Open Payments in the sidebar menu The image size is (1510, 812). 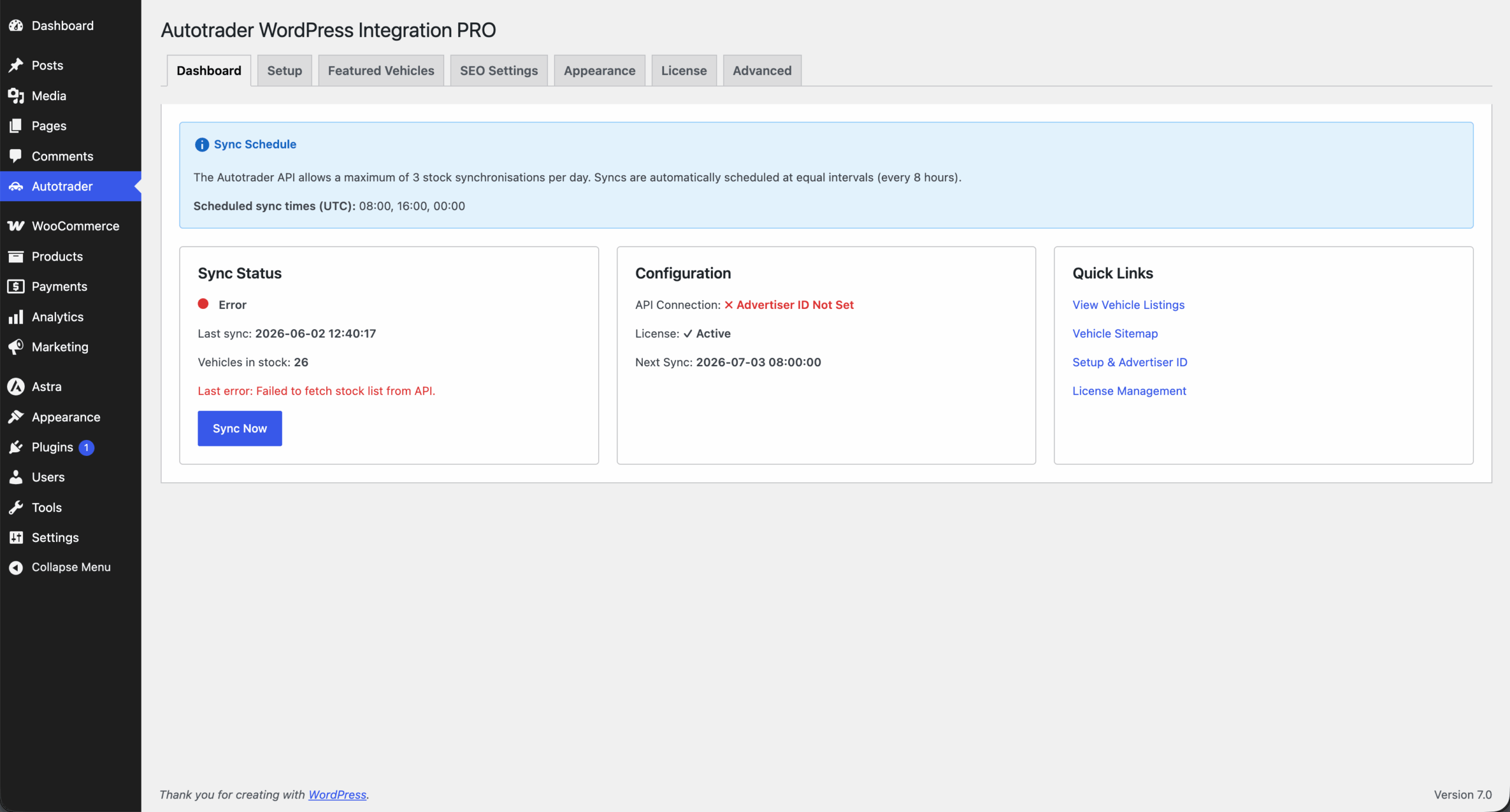tap(71, 286)
